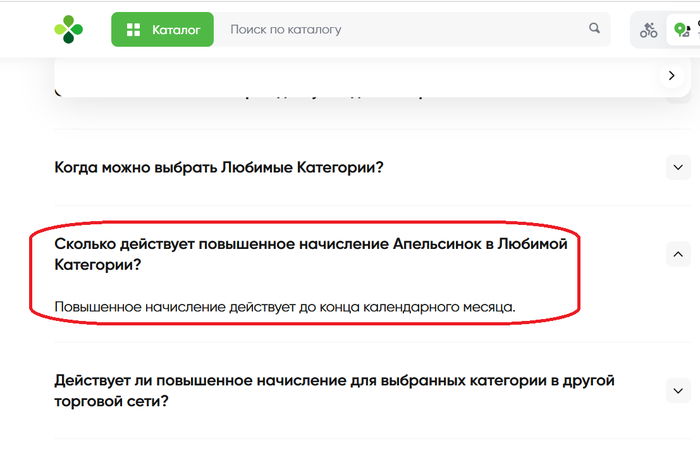Click the white floating card below the header
This screenshot has width=700, height=453.
(x=350, y=76)
